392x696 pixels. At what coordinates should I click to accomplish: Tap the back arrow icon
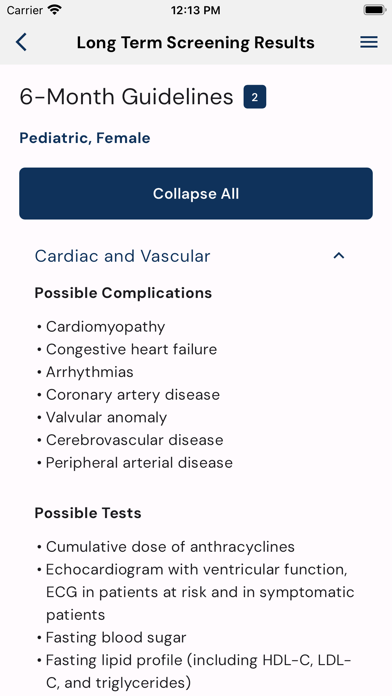[21, 42]
